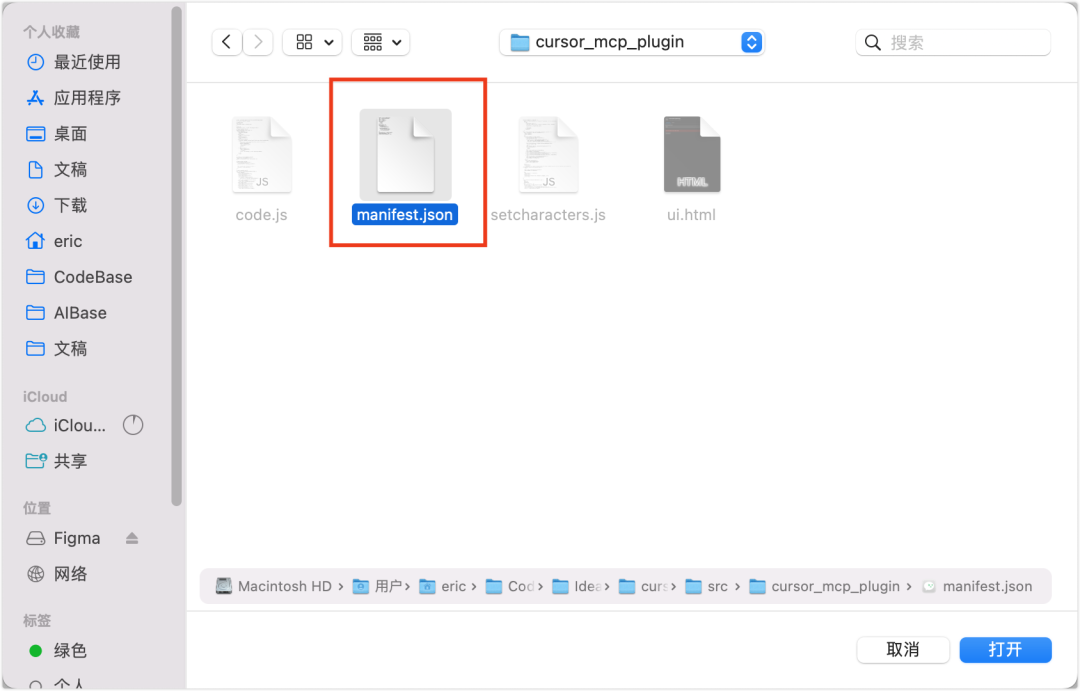Open 最近使用 in the sidebar
Screen dimensions: 1080x691
pyautogui.click(x=74, y=62)
